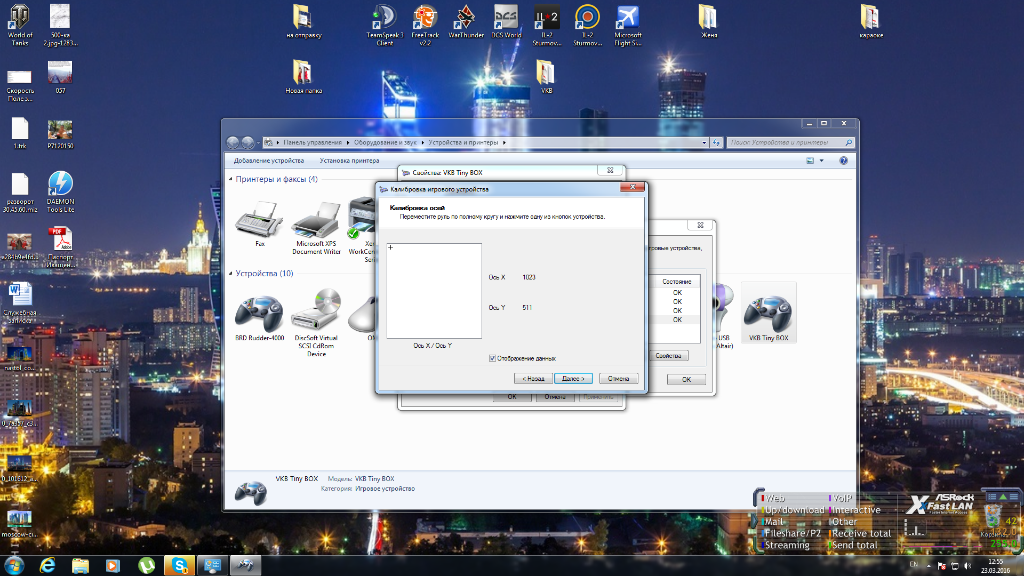Click the explorer Back navigation button

pos(232,142)
